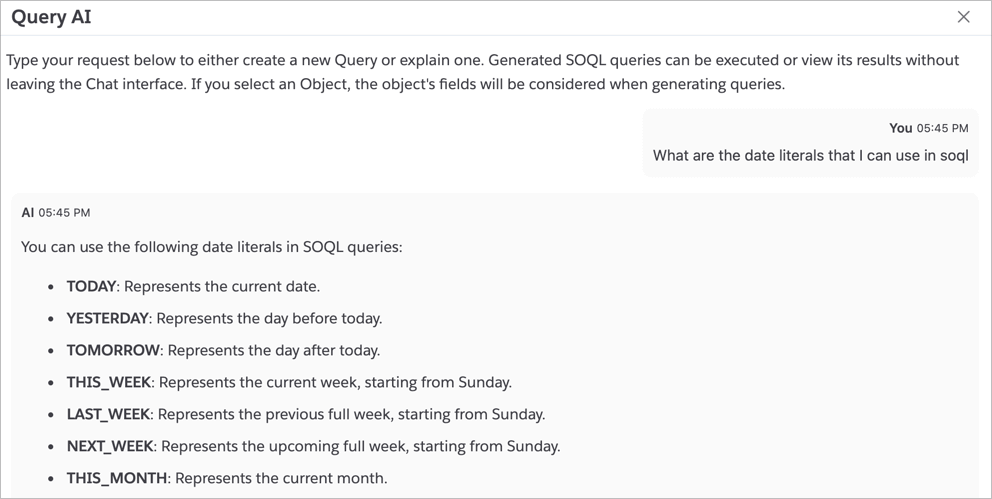992x499 pixels.
Task: Click the bold TODAY literal
Action: 91,286
